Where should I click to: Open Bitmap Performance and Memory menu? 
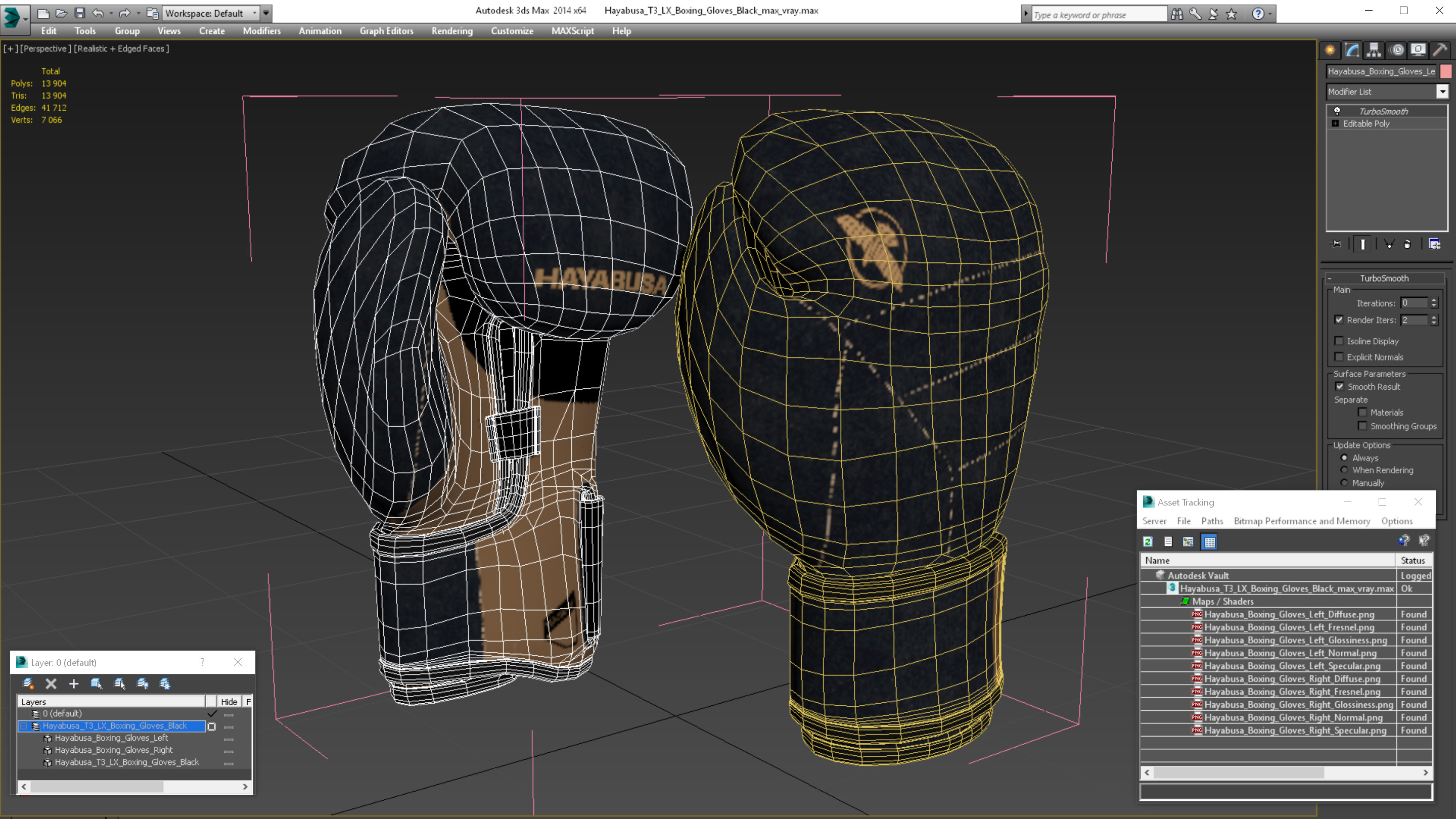coord(1302,521)
